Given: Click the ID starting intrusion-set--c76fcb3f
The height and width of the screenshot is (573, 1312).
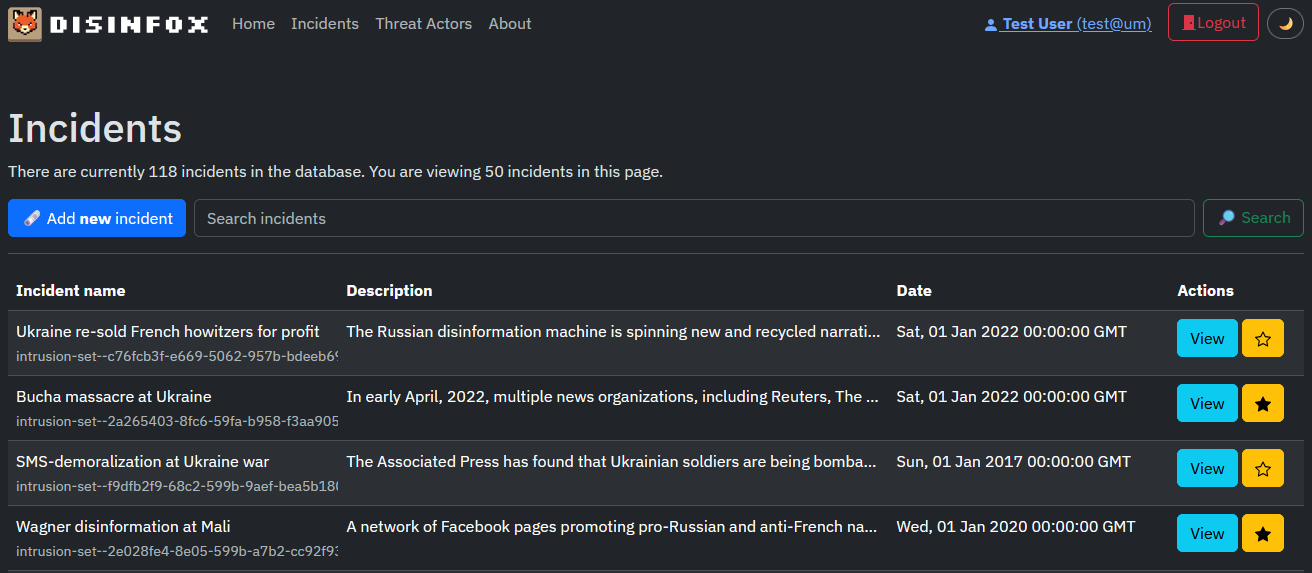Looking at the screenshot, I should click(x=177, y=356).
